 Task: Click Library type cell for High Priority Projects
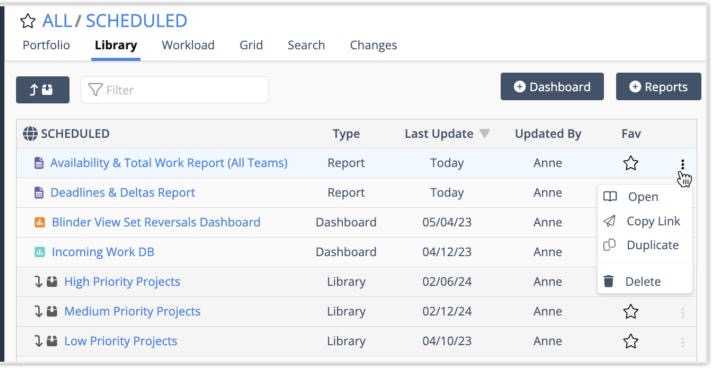coord(346,282)
